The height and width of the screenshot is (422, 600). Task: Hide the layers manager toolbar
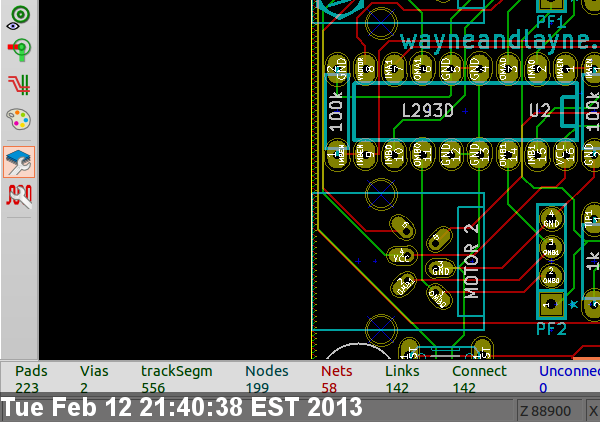click(x=19, y=162)
